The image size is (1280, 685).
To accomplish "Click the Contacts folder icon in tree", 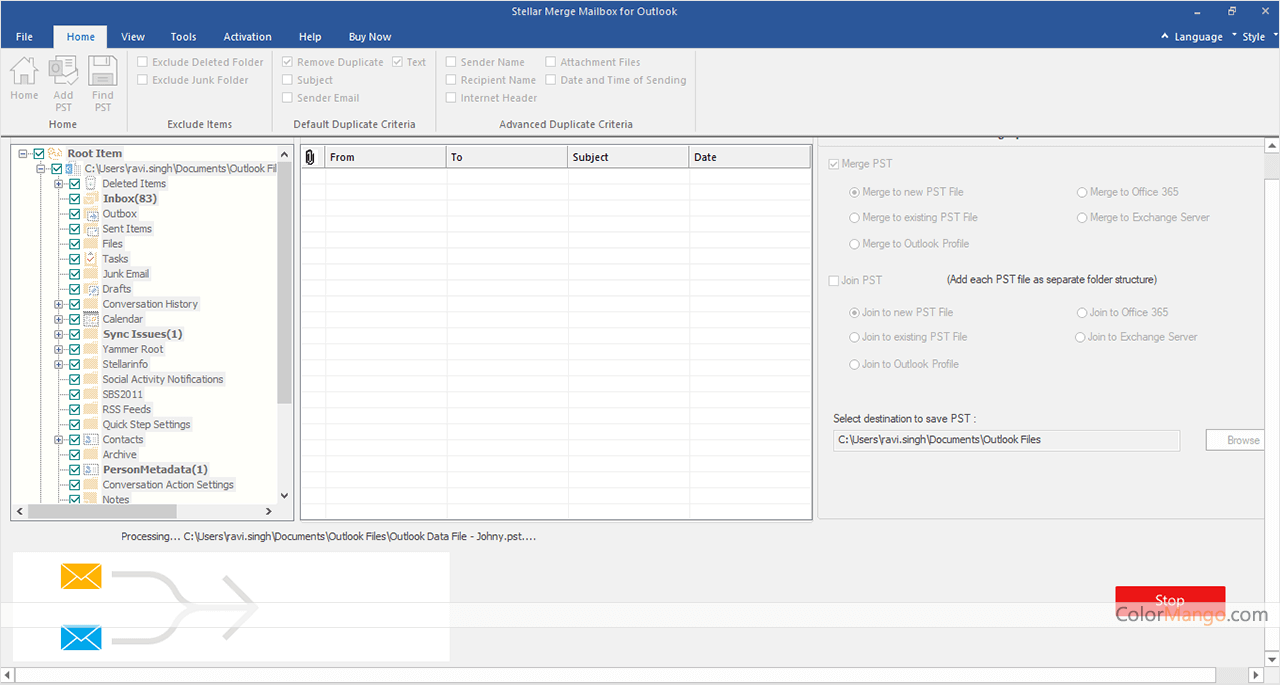I will 91,439.
